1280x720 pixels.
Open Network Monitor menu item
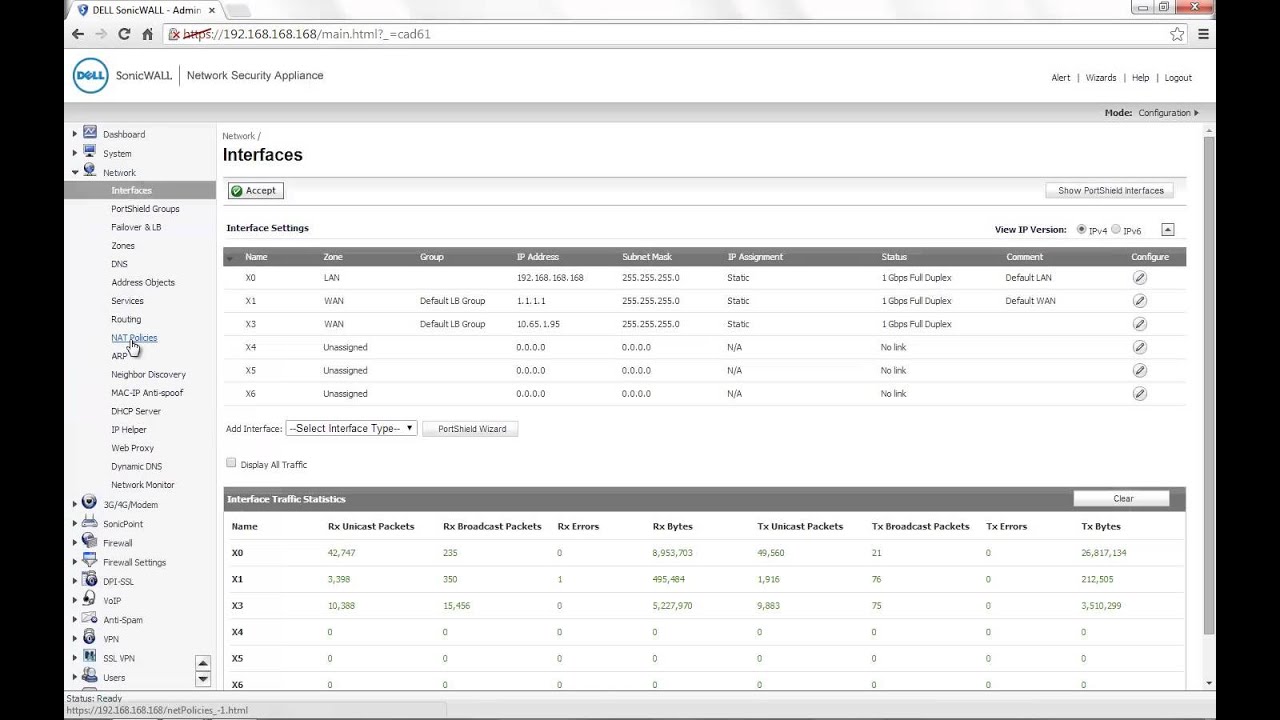pyautogui.click(x=143, y=485)
